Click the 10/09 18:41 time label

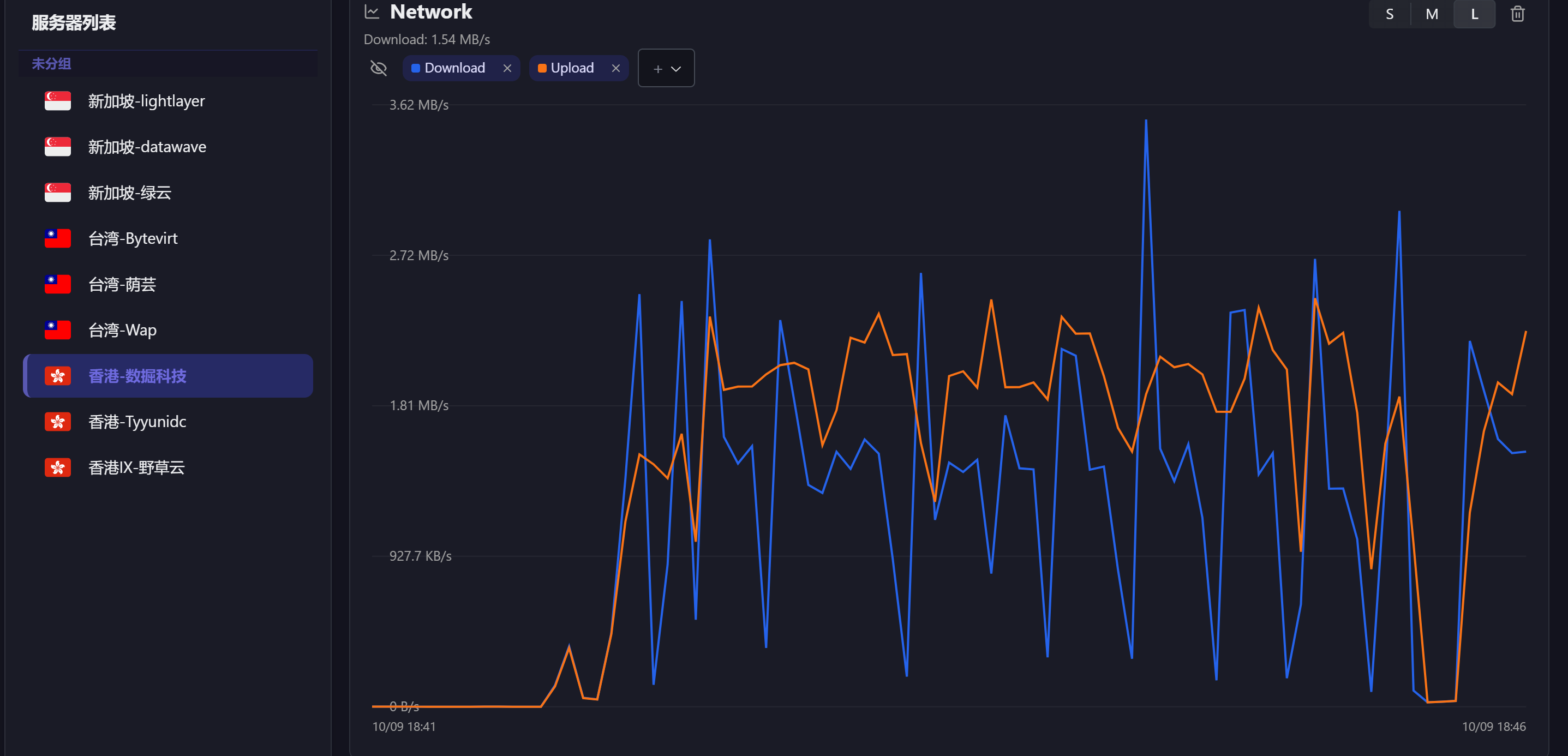(x=404, y=727)
